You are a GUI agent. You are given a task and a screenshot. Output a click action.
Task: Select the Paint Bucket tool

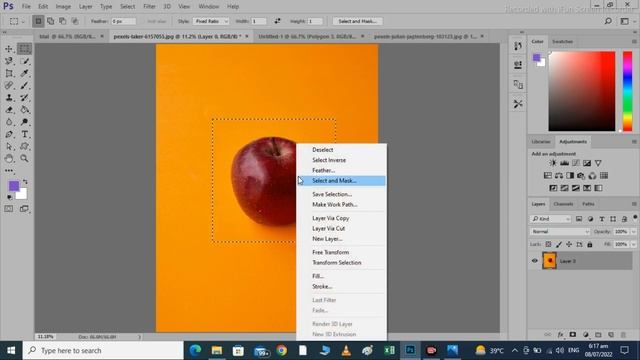24,110
